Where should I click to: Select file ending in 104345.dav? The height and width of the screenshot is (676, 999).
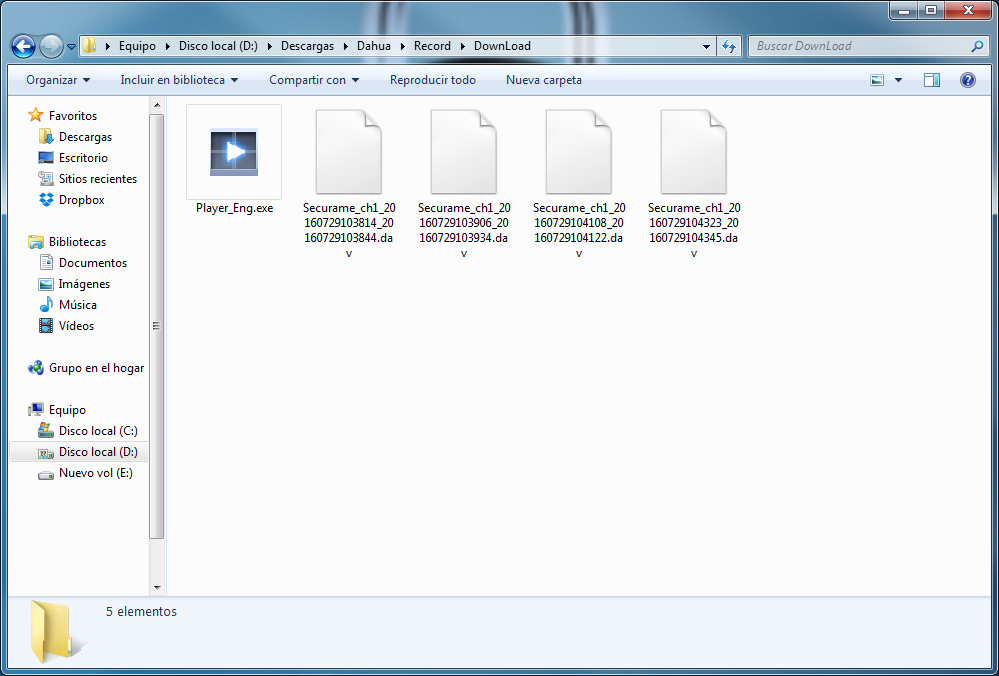click(694, 183)
